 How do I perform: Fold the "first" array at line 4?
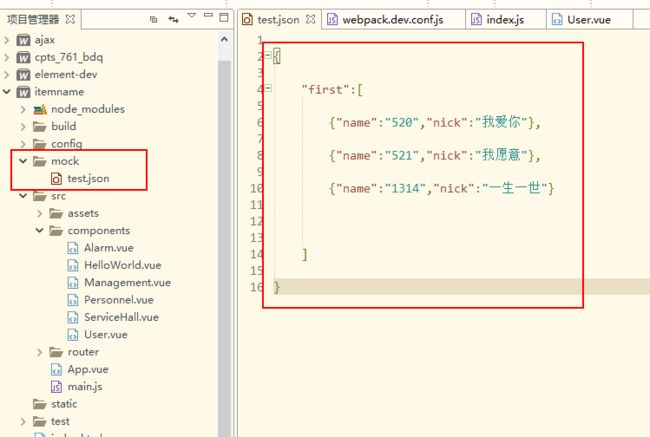click(x=268, y=88)
